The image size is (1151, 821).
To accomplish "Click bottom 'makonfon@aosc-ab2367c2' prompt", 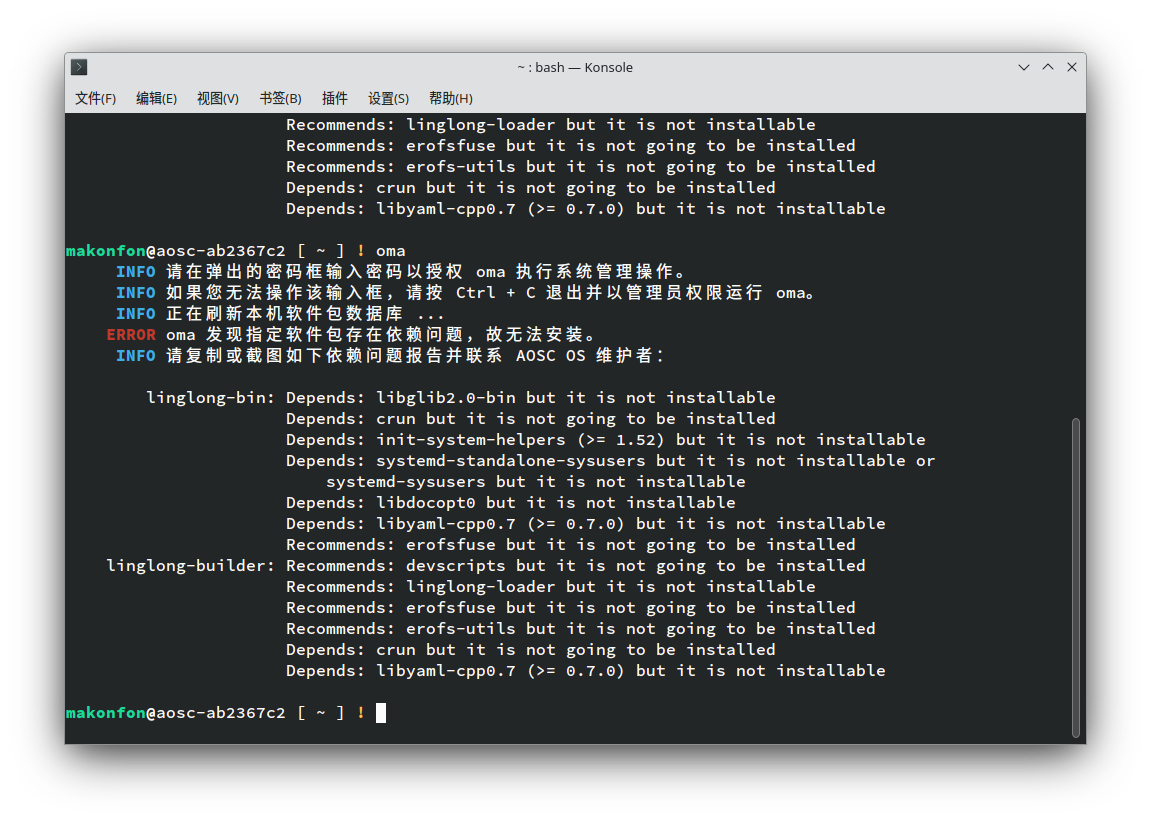I will [x=175, y=713].
